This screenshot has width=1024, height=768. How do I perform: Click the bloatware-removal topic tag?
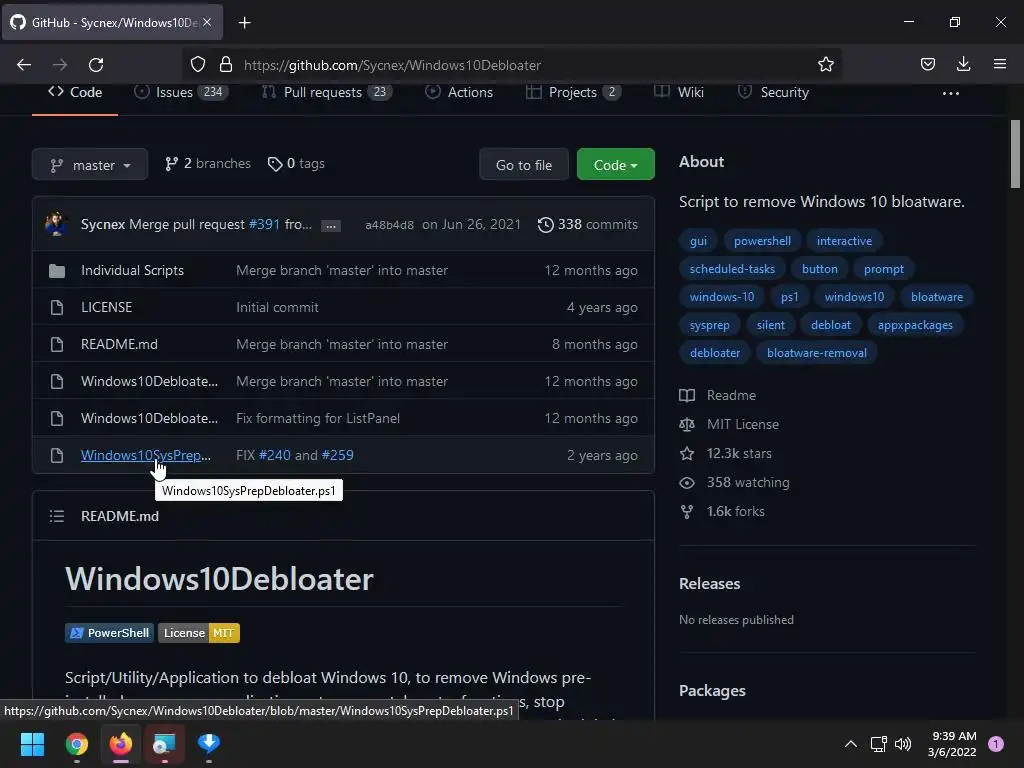817,353
